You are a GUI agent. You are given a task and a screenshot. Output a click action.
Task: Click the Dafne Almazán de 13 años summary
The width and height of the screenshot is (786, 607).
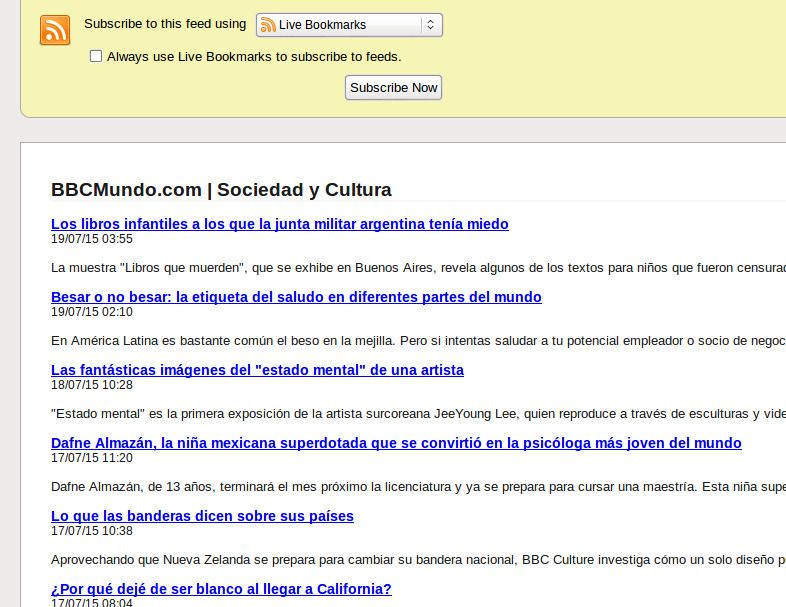tap(418, 487)
